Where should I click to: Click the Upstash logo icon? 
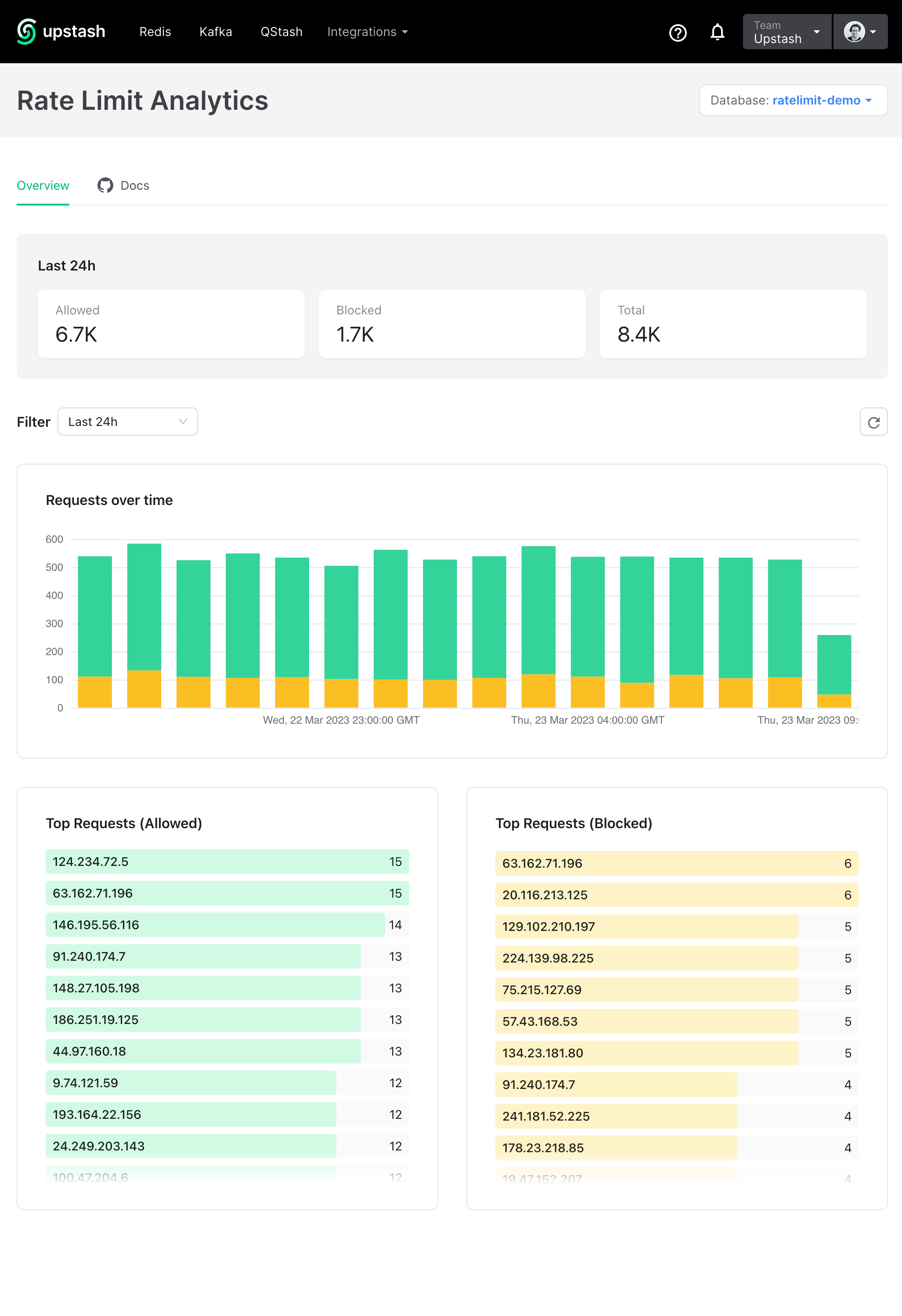tap(26, 32)
